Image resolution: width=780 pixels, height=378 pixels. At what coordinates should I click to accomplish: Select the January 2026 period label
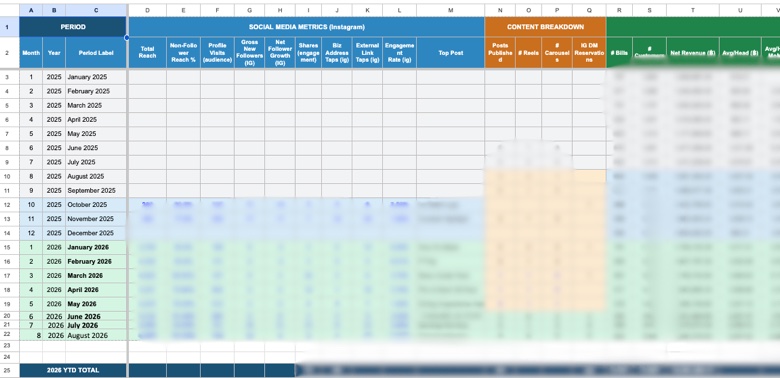pyautogui.click(x=96, y=247)
